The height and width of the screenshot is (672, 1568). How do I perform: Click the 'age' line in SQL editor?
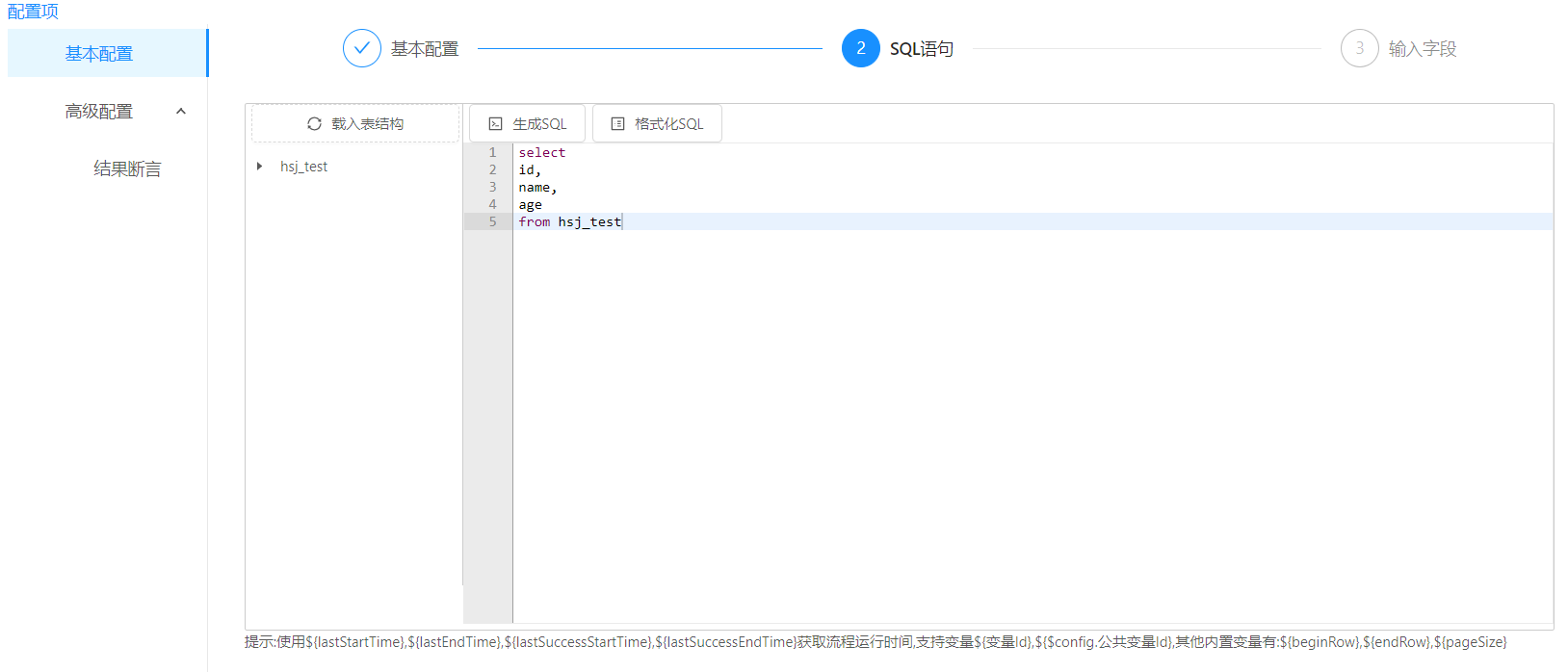point(531,205)
